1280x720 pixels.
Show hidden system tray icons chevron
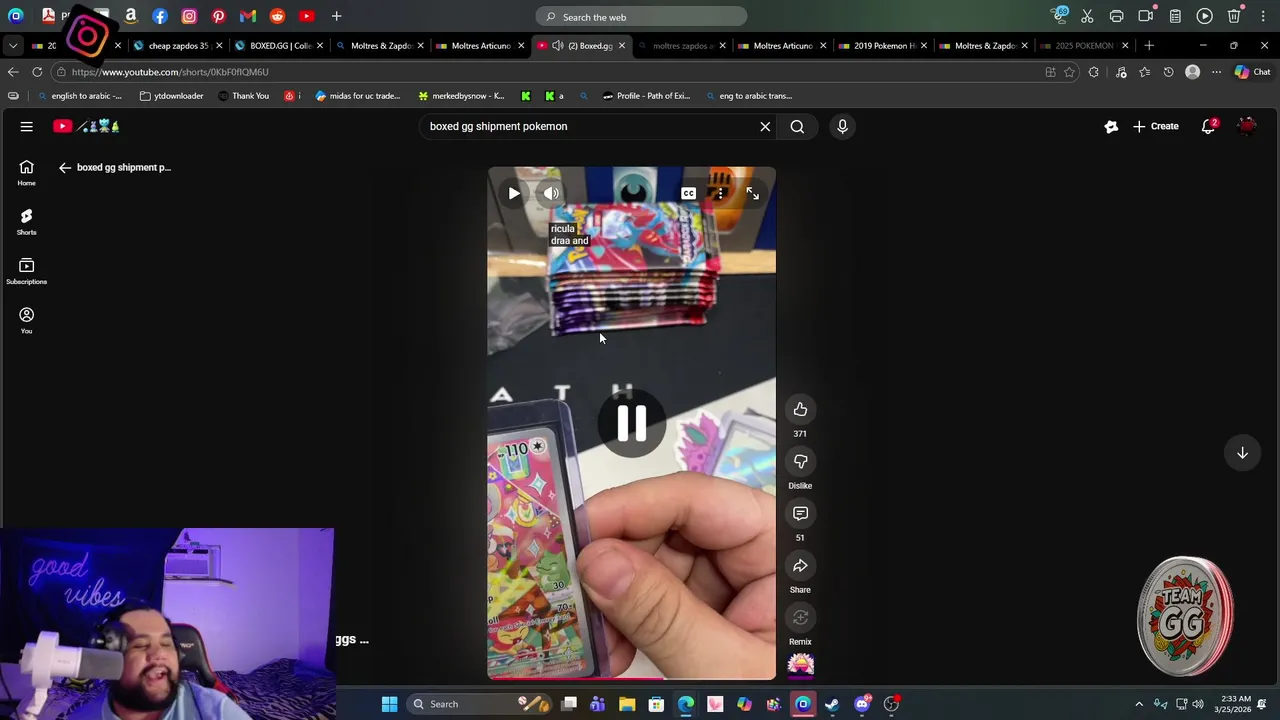click(1139, 704)
